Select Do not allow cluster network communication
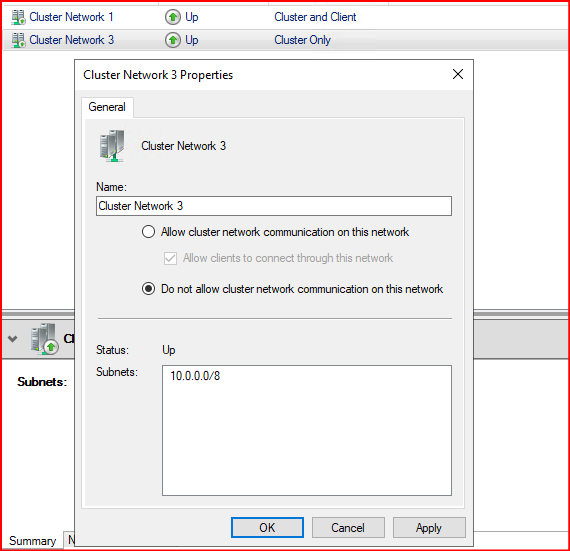The image size is (570, 551). tap(148, 289)
